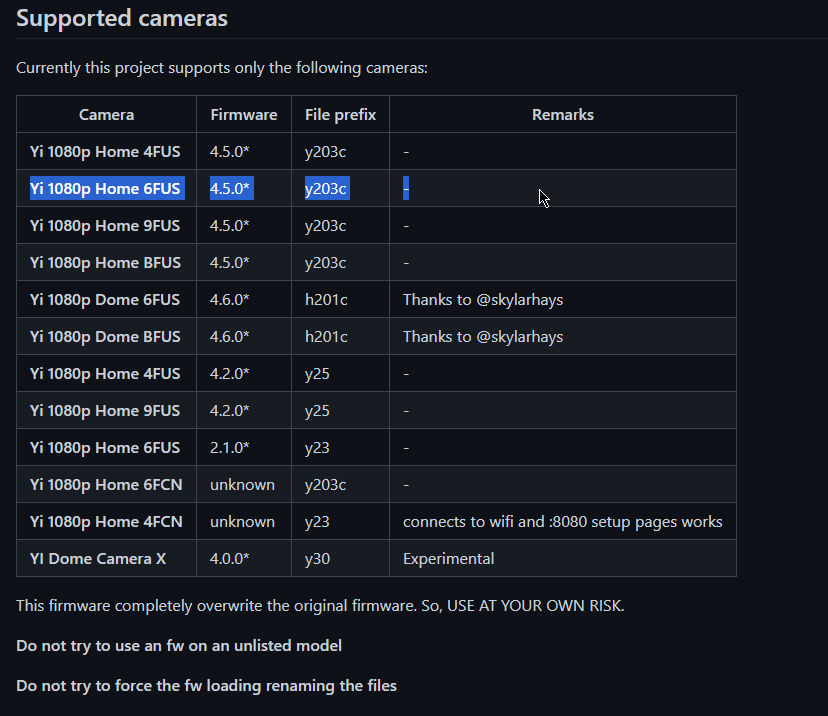The height and width of the screenshot is (716, 828).
Task: Click the "Yi 1080p Home BFUS" camera cell
Action: pyautogui.click(x=105, y=262)
